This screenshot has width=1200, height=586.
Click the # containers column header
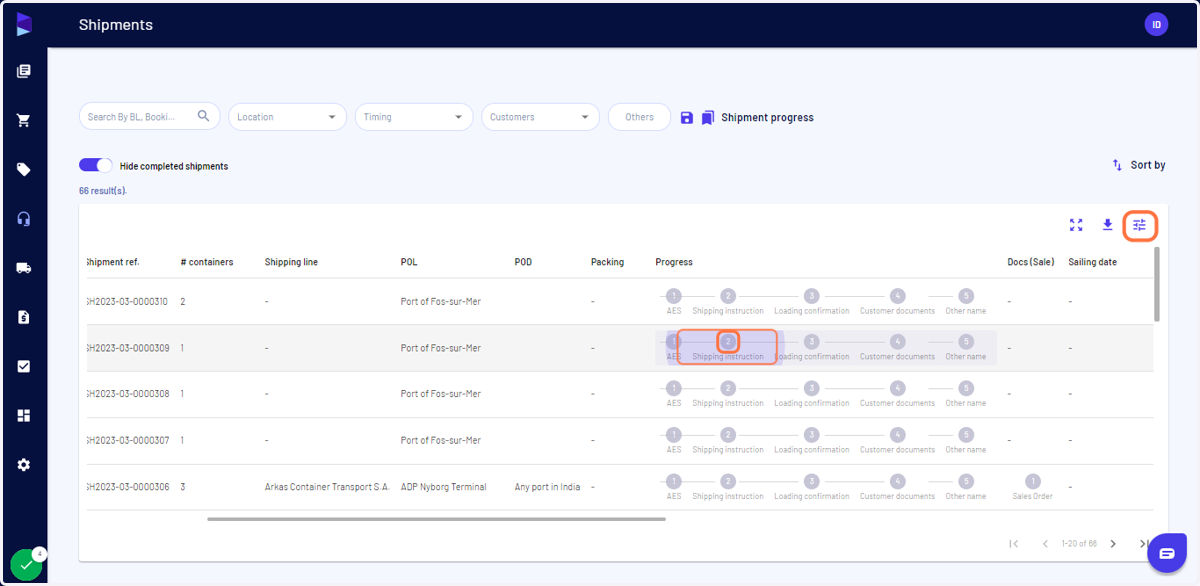tap(207, 262)
